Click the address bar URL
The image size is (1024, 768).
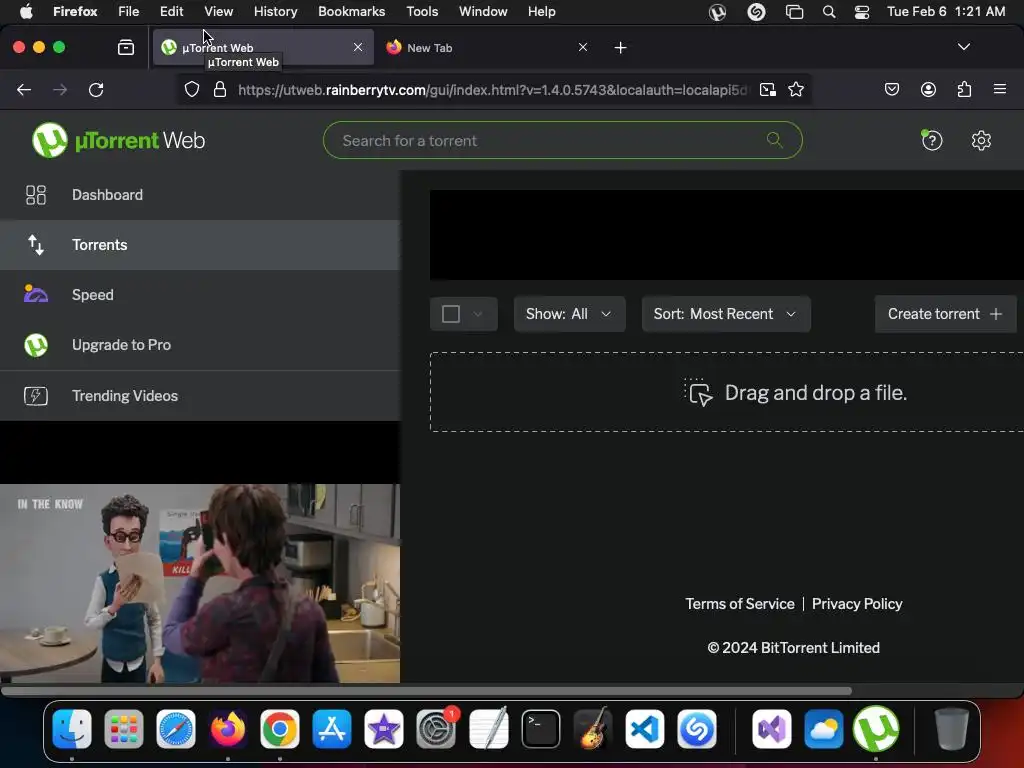pos(493,89)
